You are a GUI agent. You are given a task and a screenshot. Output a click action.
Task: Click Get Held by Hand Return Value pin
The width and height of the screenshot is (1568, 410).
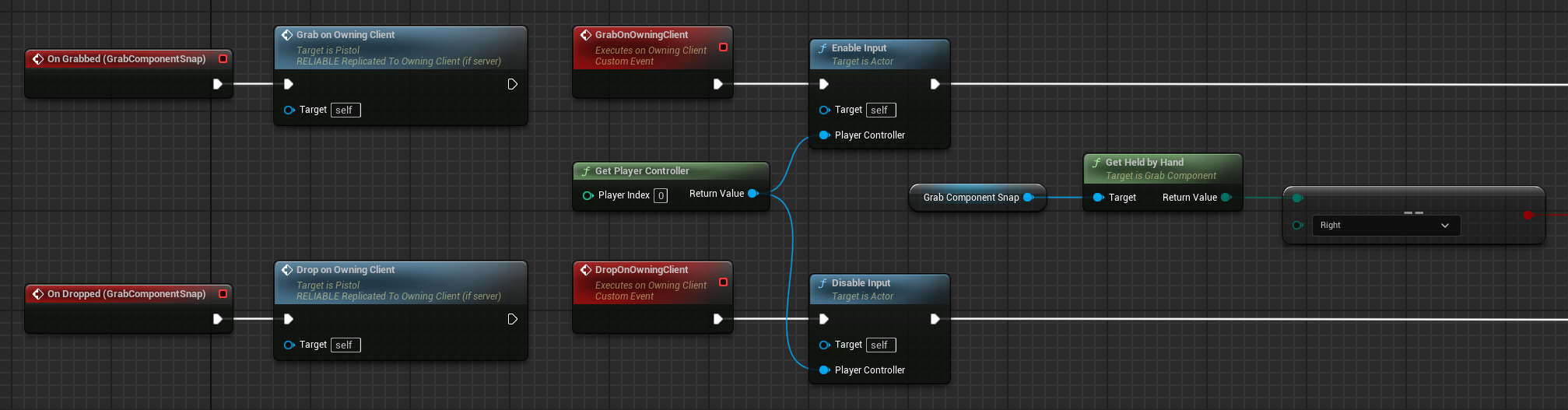pos(1226,198)
